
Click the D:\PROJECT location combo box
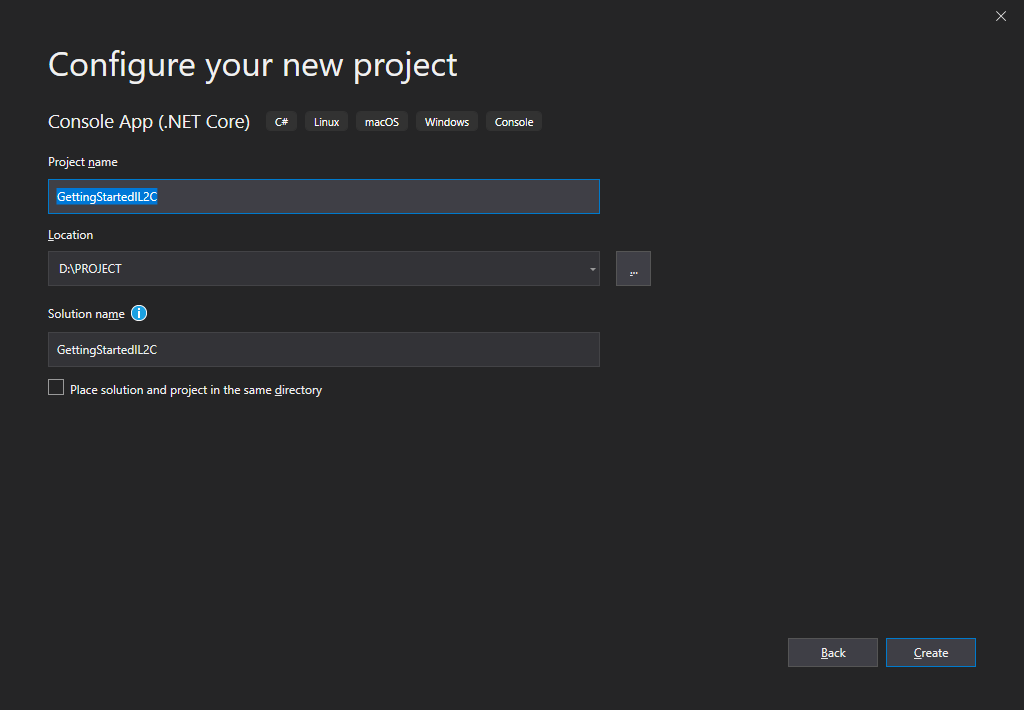(x=310, y=269)
